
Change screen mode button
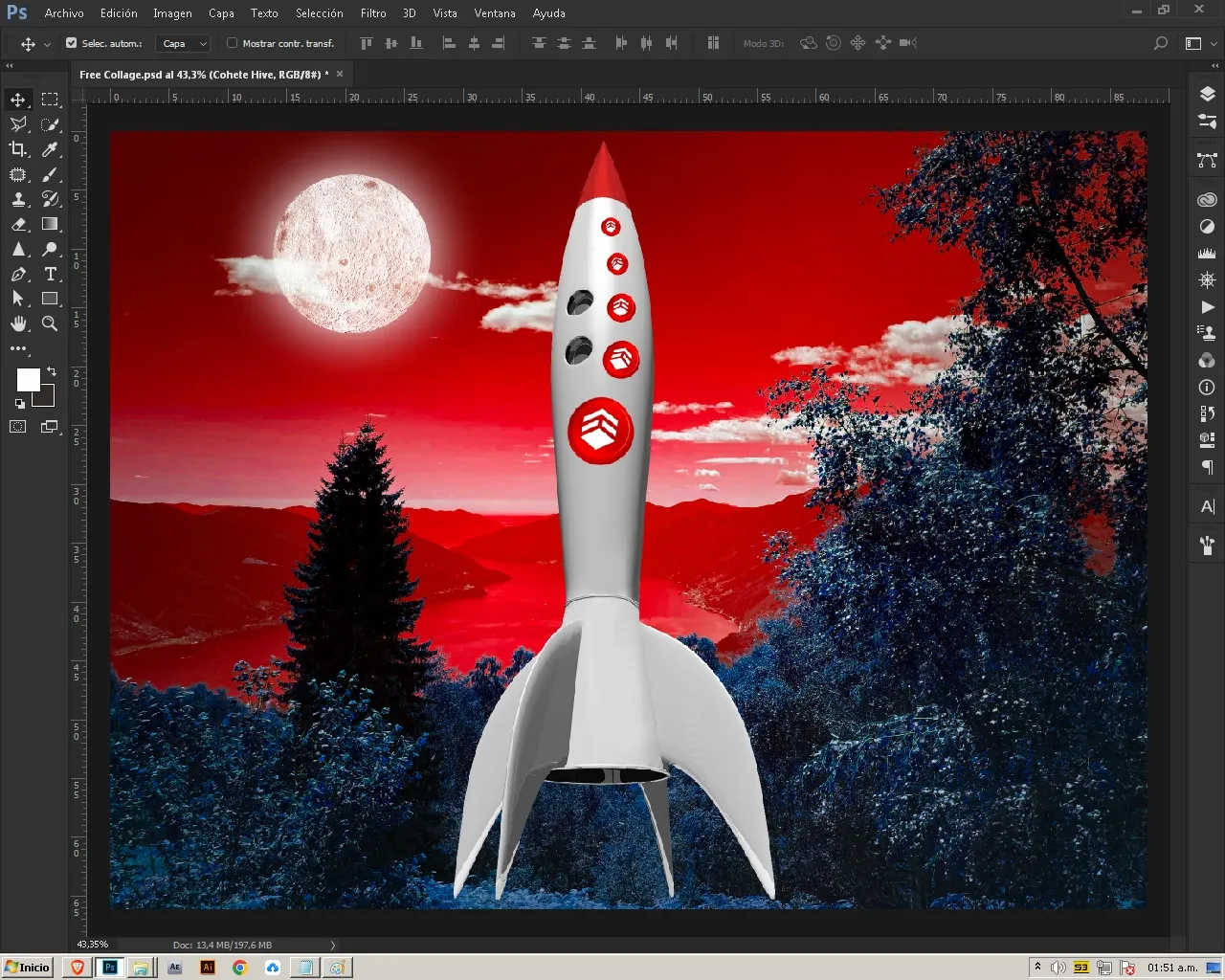pyautogui.click(x=50, y=427)
